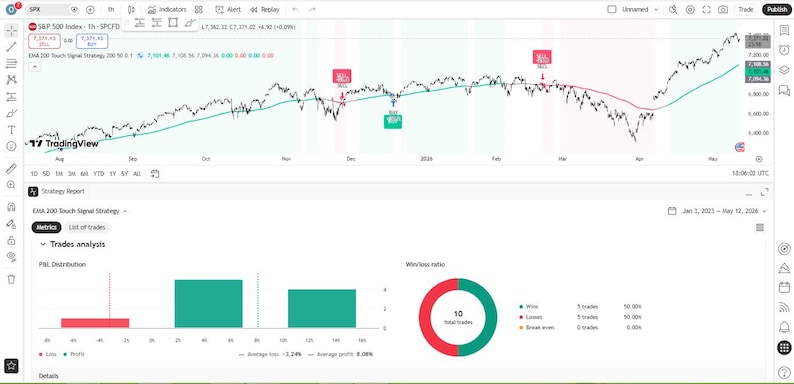Select the 3M time range
794x384 pixels.
point(71,174)
